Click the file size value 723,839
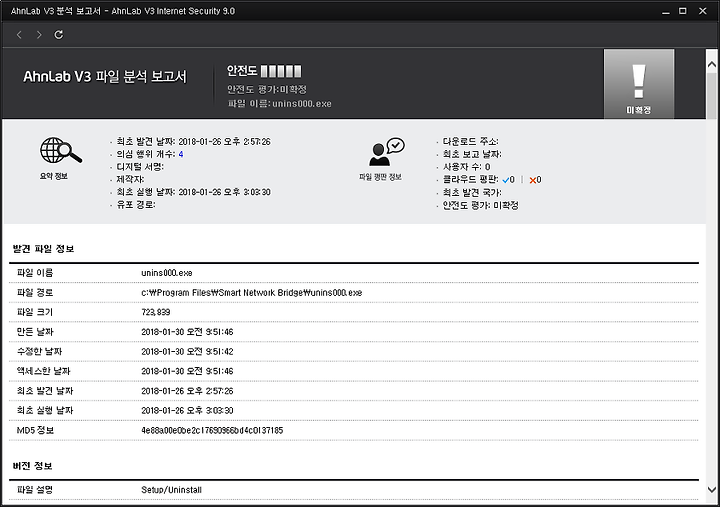720x507 pixels. coord(156,312)
